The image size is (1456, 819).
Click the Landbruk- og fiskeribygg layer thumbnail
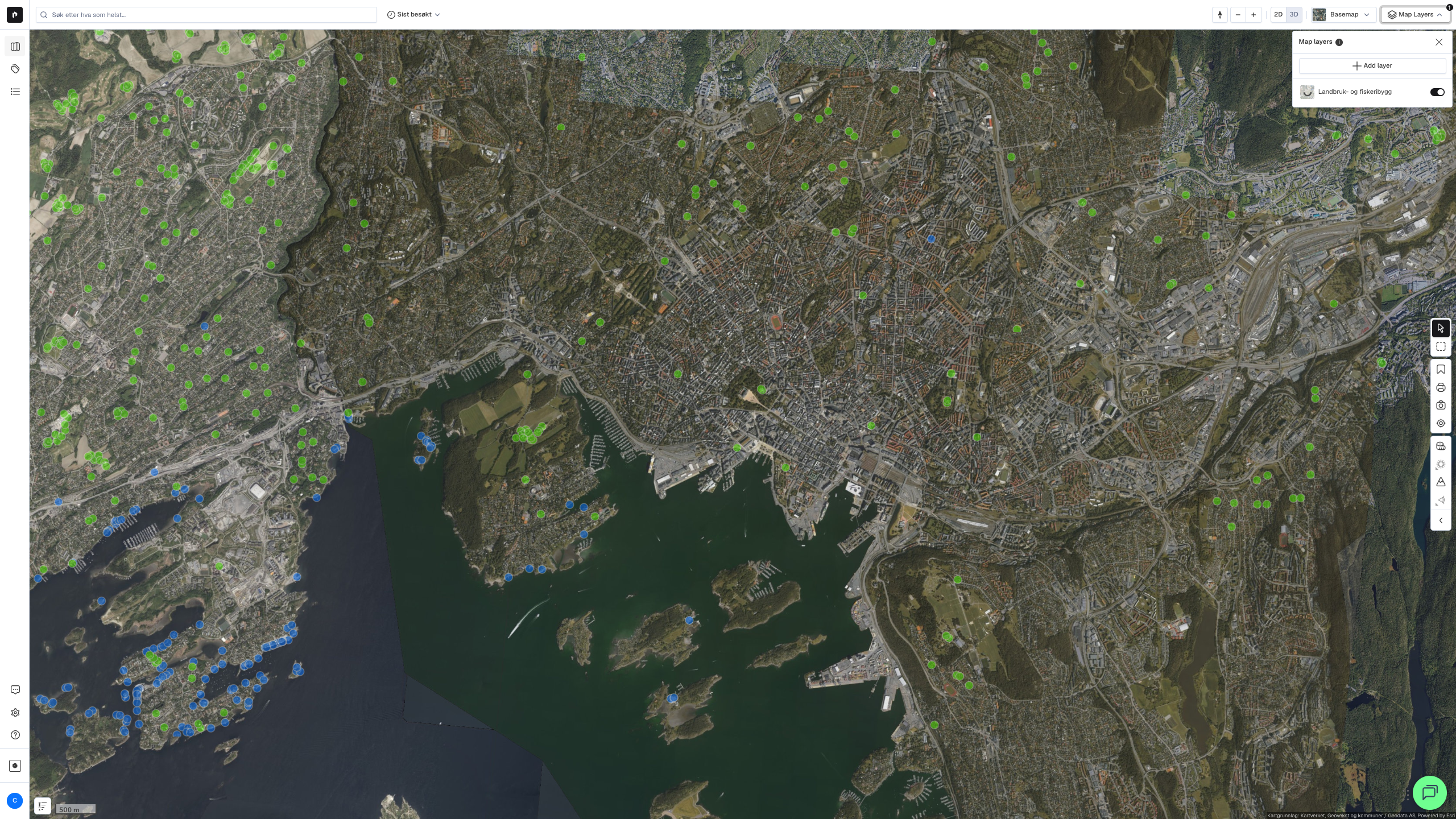click(1307, 92)
